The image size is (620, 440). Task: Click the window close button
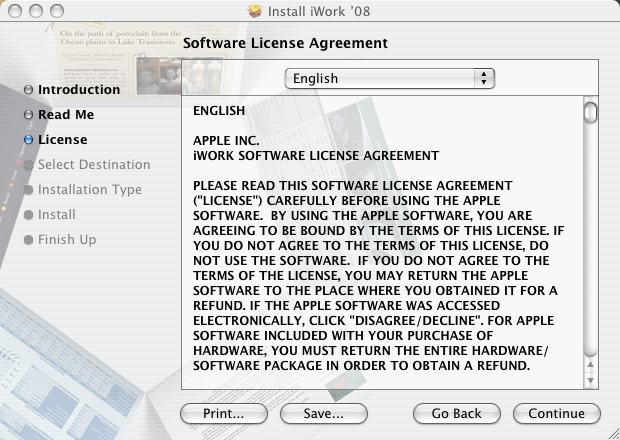pyautogui.click(x=15, y=11)
